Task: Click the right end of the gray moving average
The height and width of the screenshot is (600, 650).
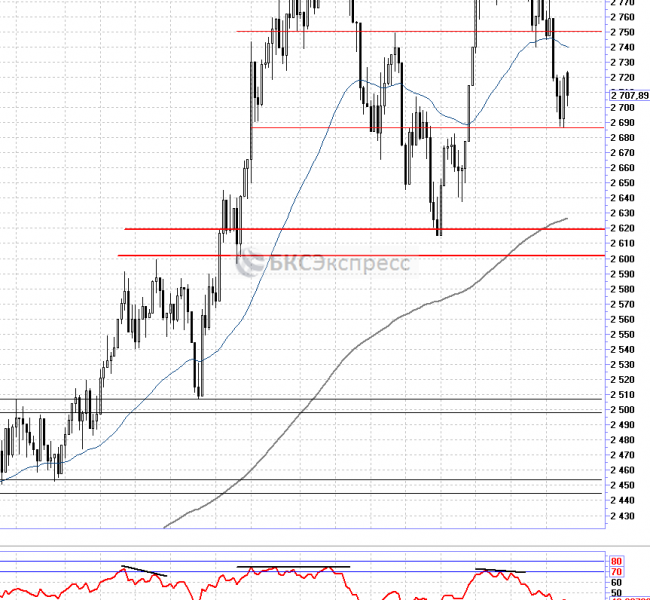Action: click(x=566, y=218)
